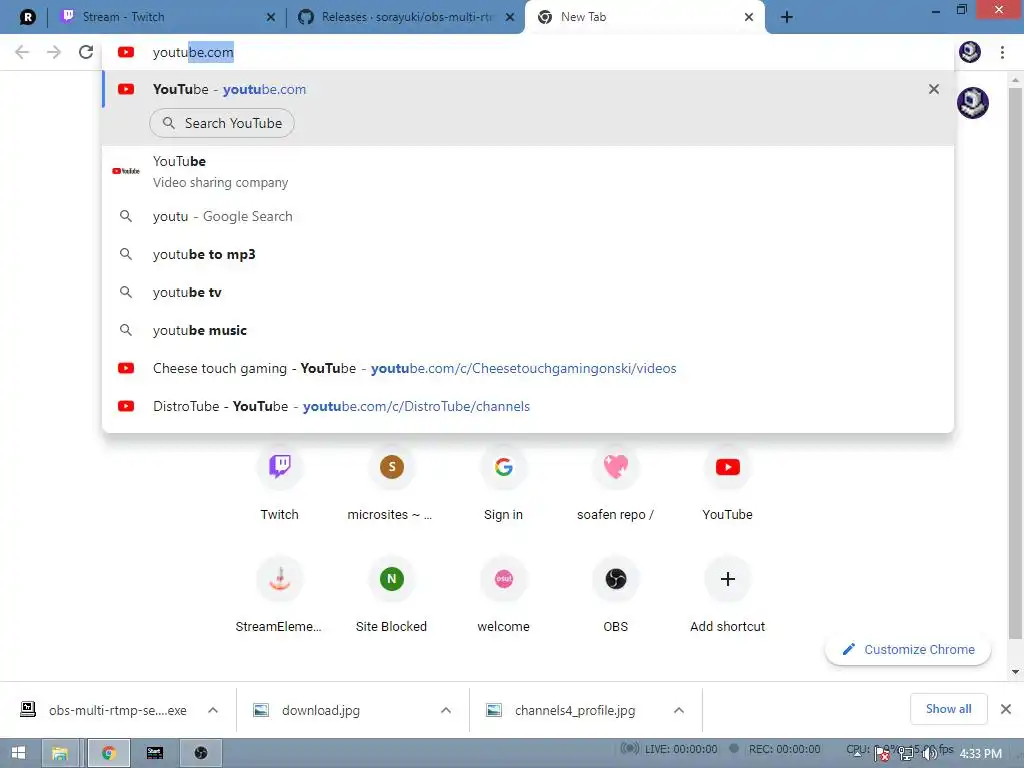Image resolution: width=1024 pixels, height=768 pixels.
Task: Remove the youtube.com suggestion with its X
Action: point(934,89)
